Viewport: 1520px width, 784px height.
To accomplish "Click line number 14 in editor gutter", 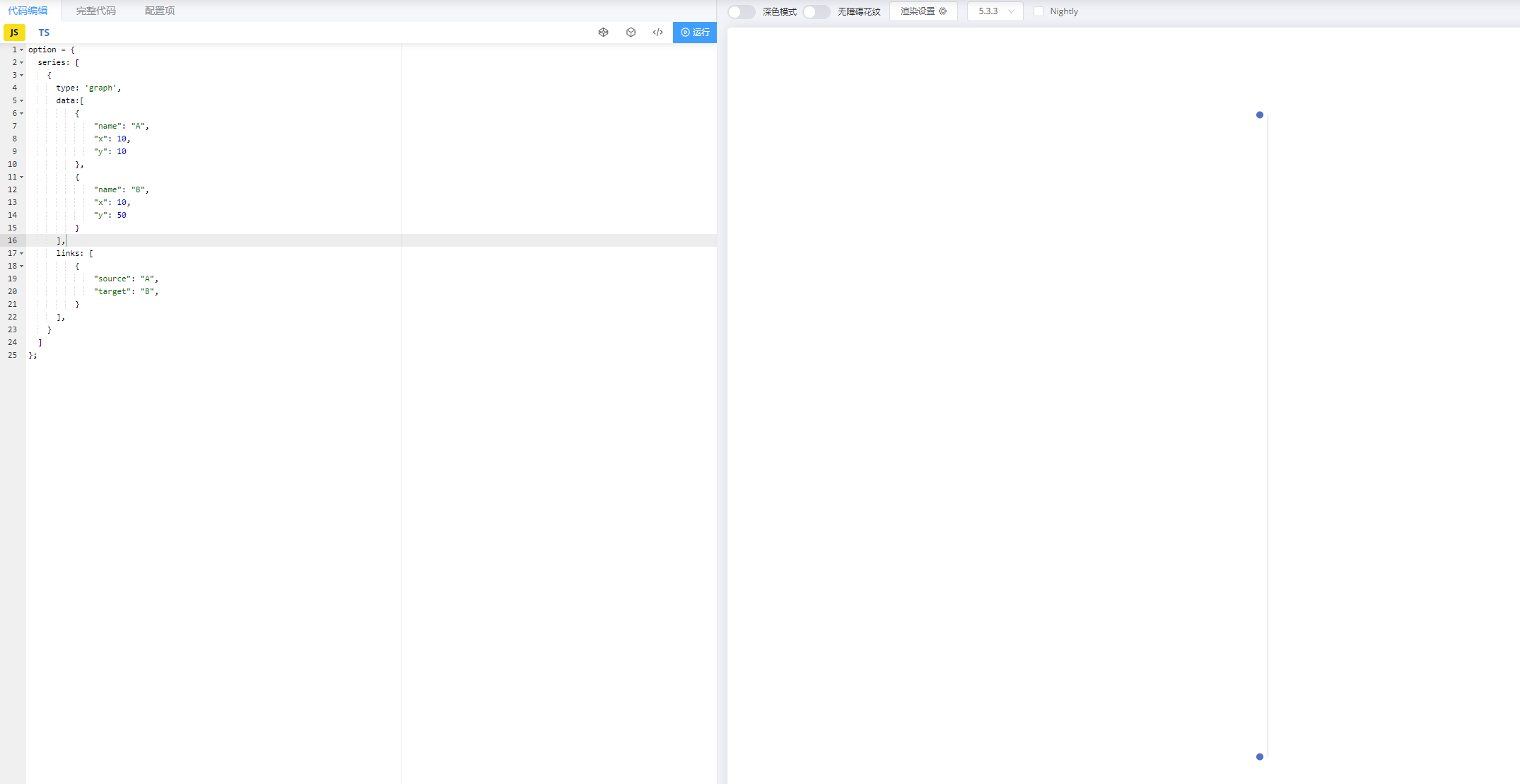I will point(12,215).
